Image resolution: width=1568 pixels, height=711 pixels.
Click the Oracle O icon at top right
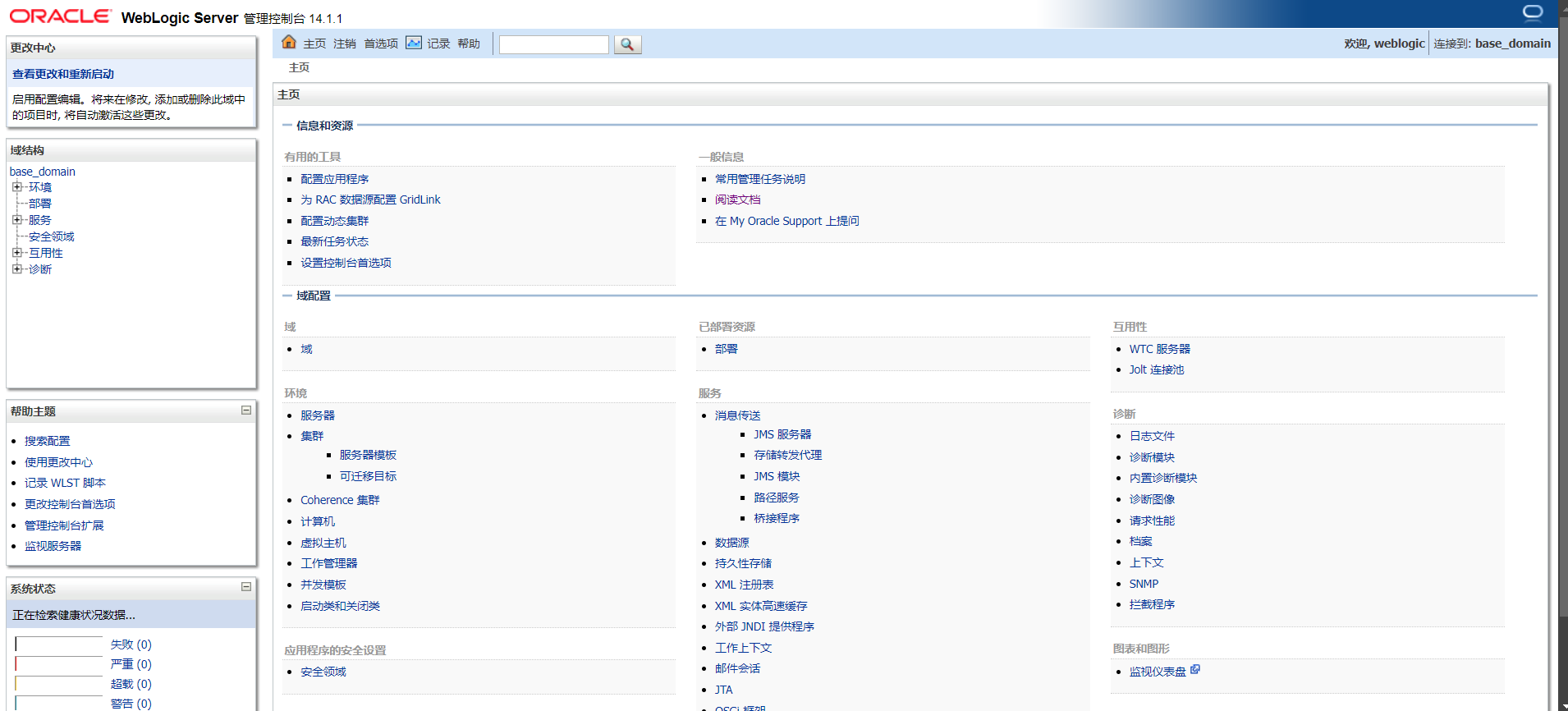[1532, 12]
